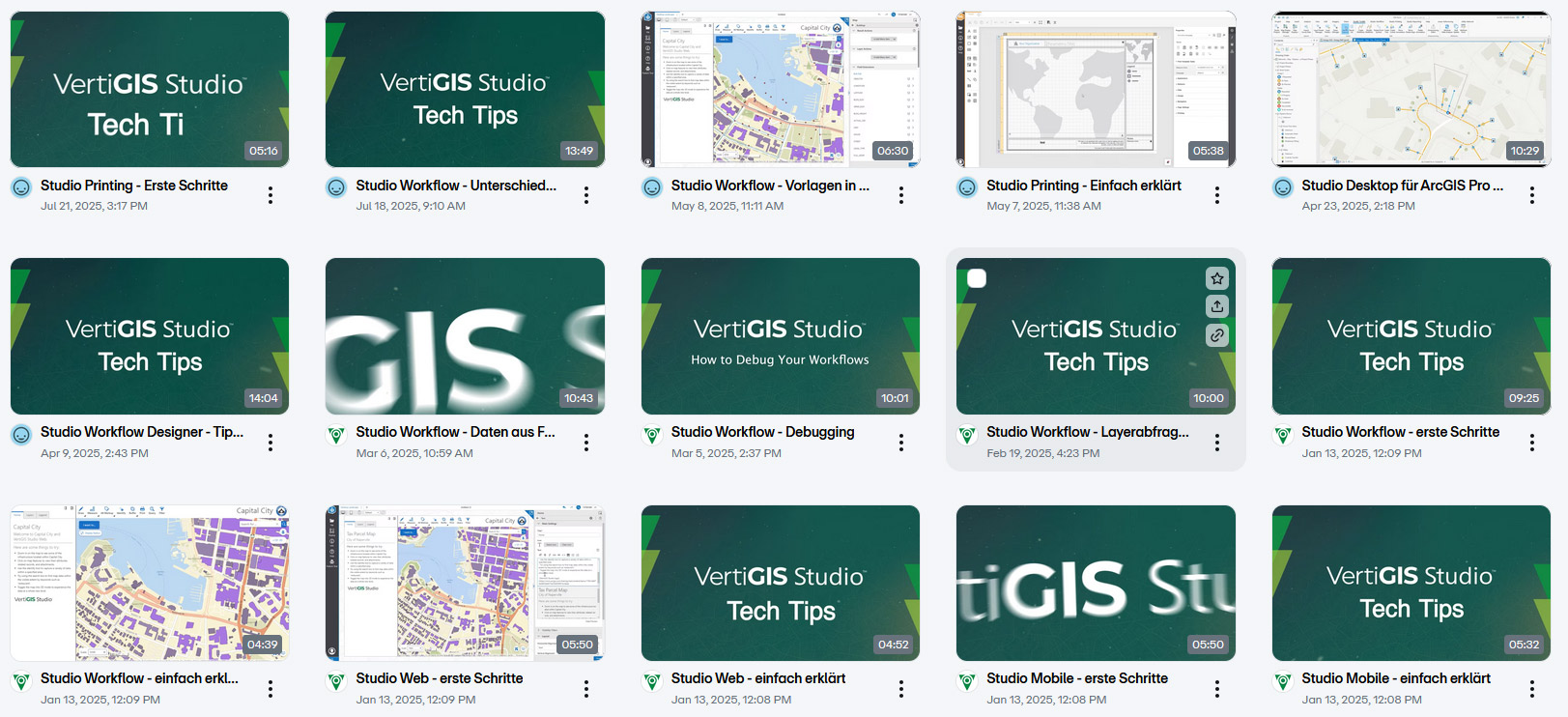The width and height of the screenshot is (1568, 717).
Task: Play the Studio Web - einfach erklärt thumbnail
Action: tap(781, 584)
